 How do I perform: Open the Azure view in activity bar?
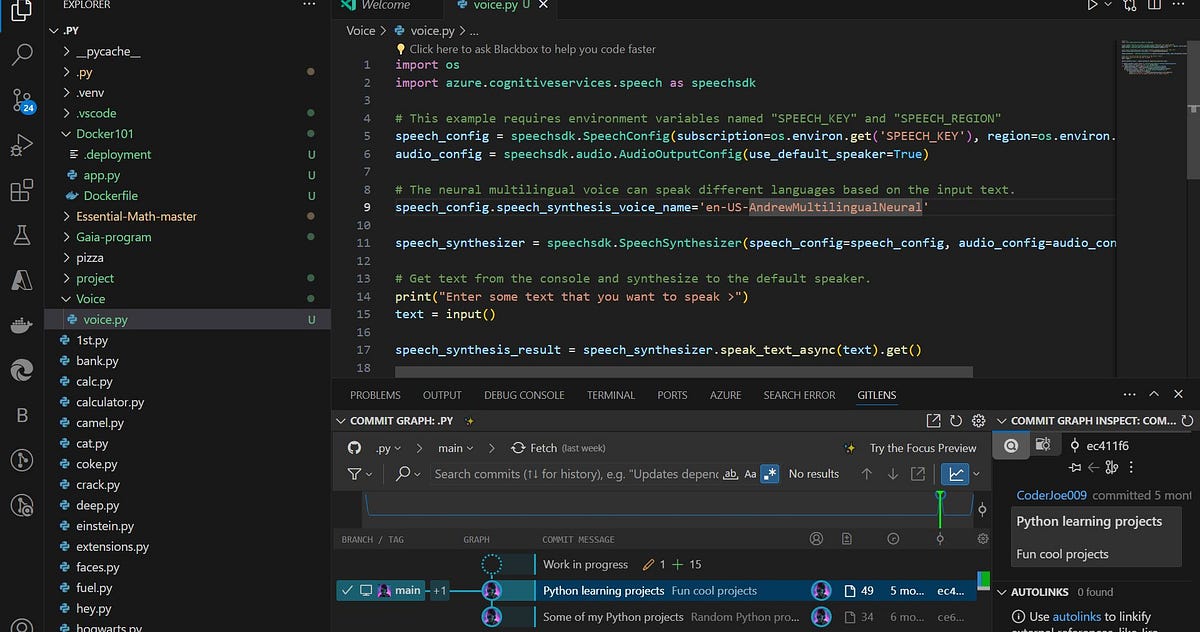(22, 281)
